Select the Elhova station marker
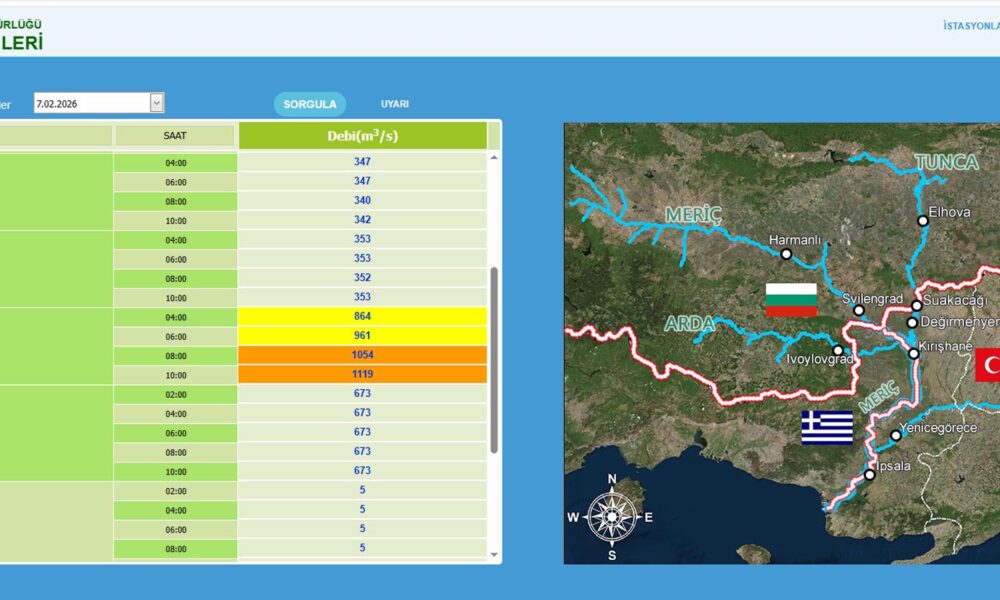The image size is (1000, 600). click(922, 221)
